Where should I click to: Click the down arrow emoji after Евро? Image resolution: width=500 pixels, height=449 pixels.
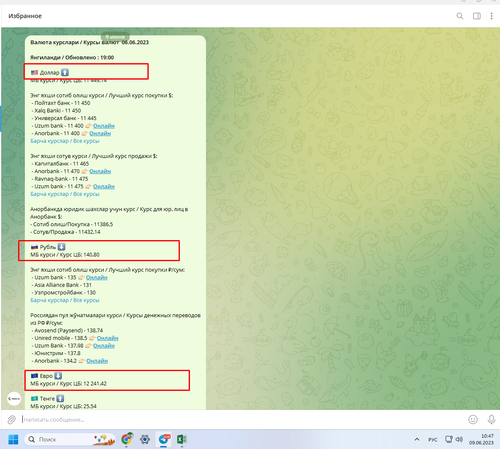coord(58,376)
